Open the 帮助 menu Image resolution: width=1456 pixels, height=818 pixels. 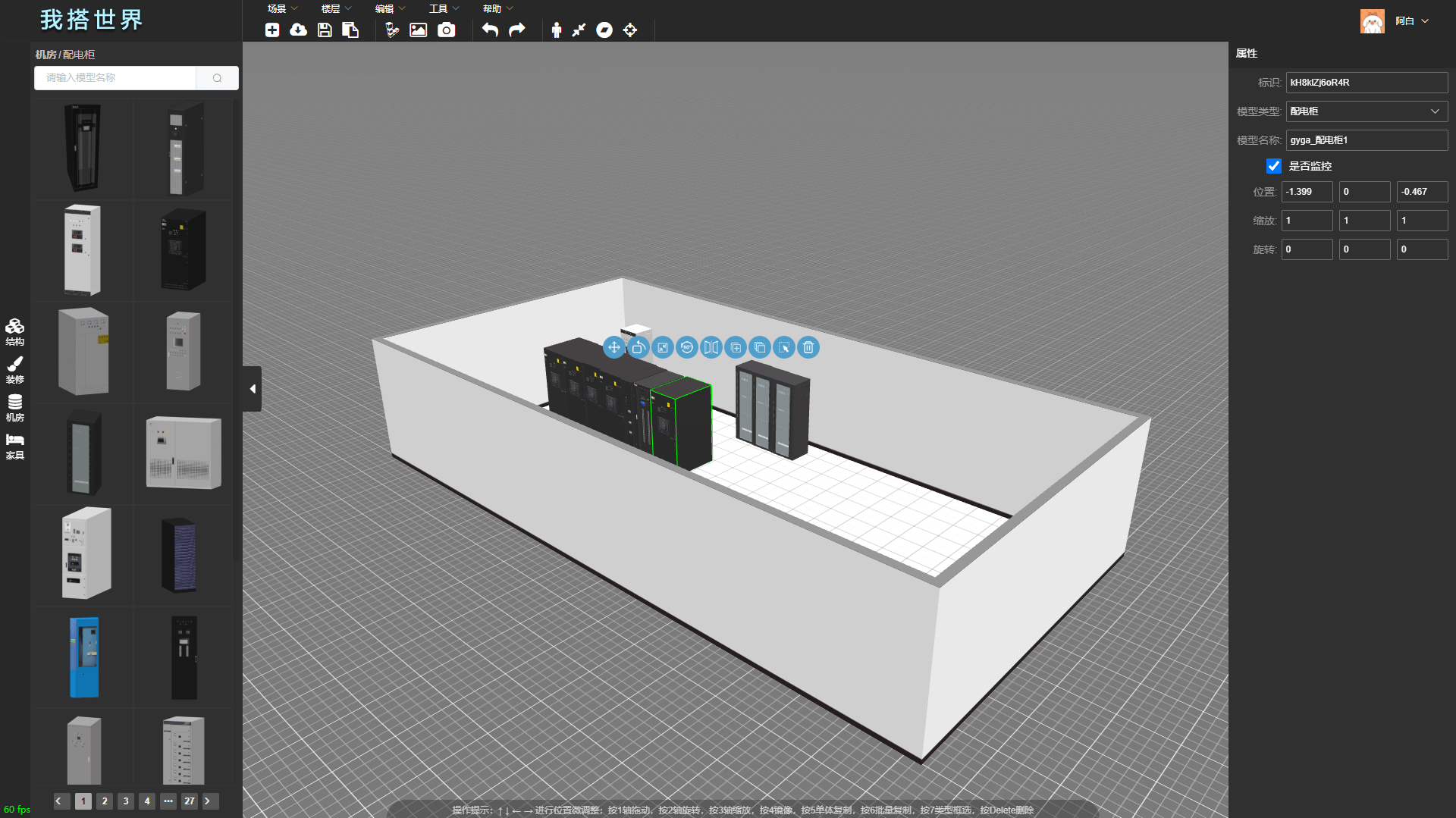498,9
